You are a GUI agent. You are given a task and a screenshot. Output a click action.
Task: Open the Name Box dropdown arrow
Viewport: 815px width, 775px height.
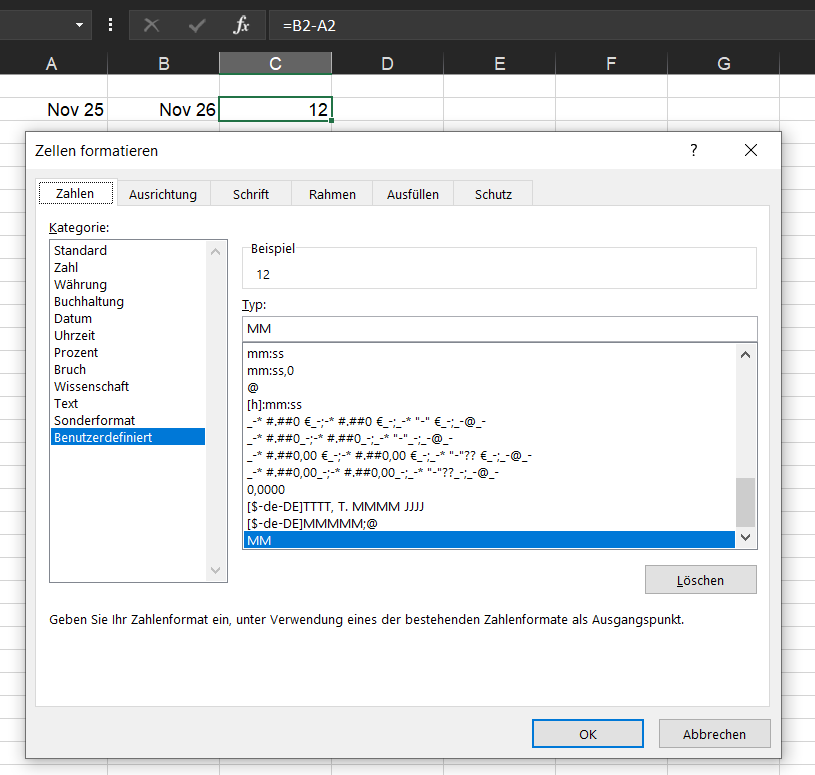tap(79, 25)
